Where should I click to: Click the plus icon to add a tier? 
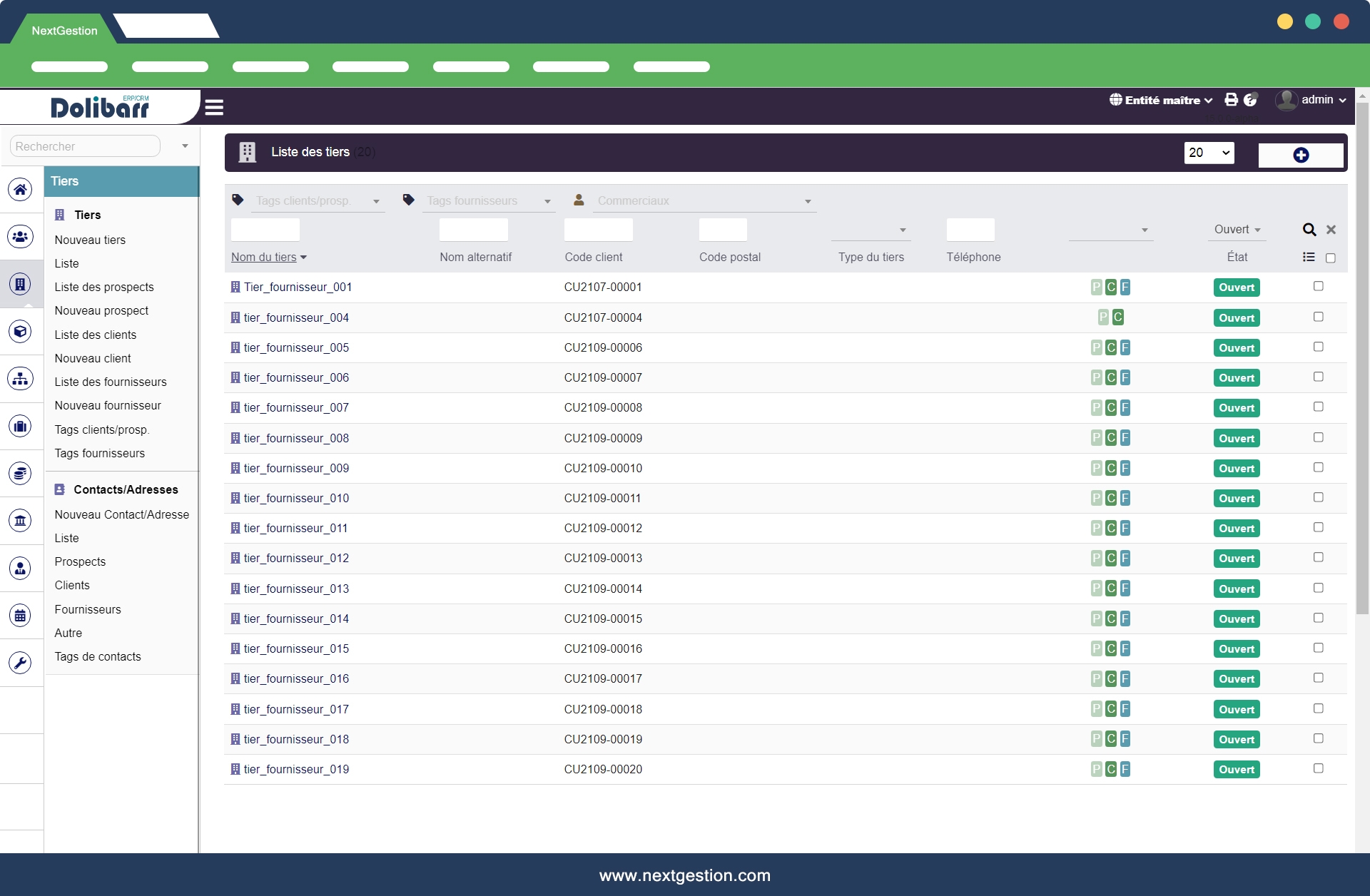tap(1300, 155)
